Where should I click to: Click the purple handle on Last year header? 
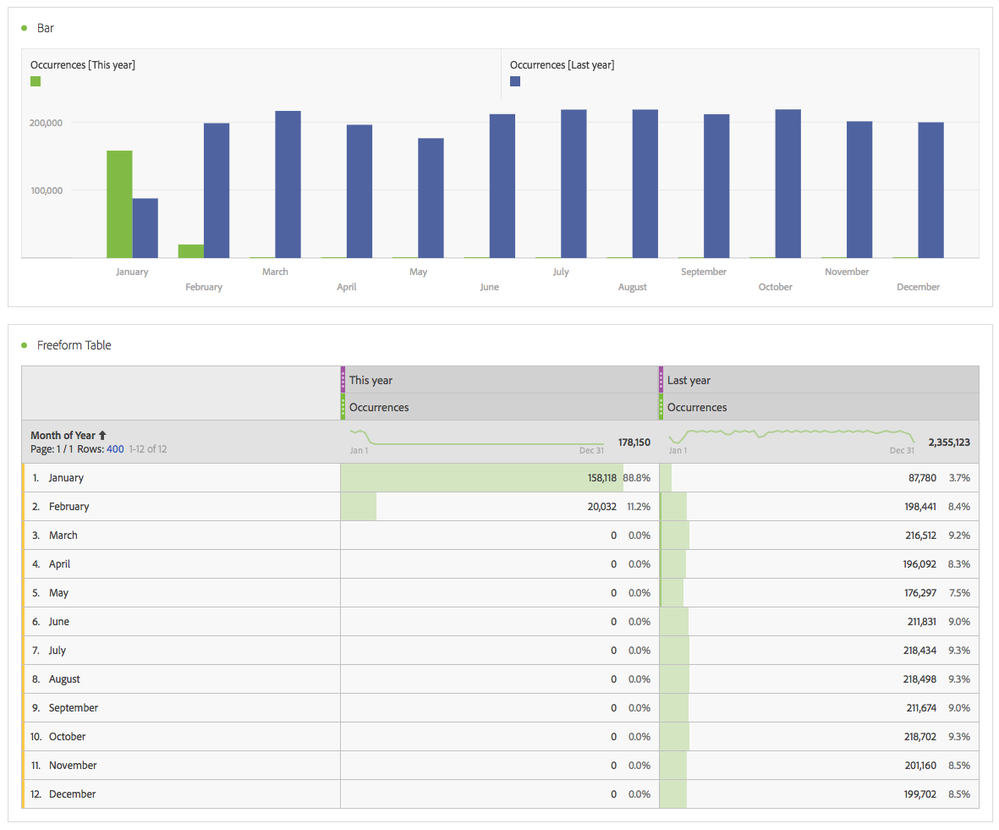(x=661, y=380)
